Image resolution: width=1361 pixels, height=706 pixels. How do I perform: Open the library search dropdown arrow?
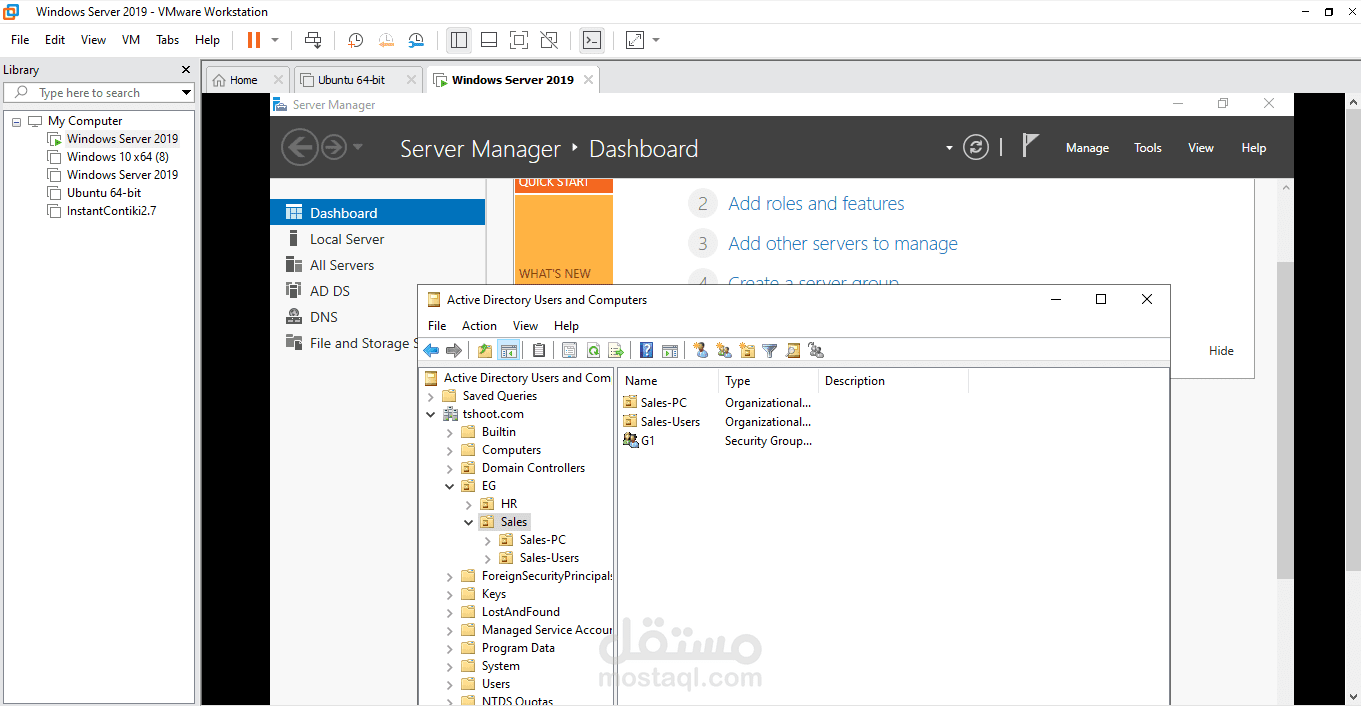tap(186, 93)
